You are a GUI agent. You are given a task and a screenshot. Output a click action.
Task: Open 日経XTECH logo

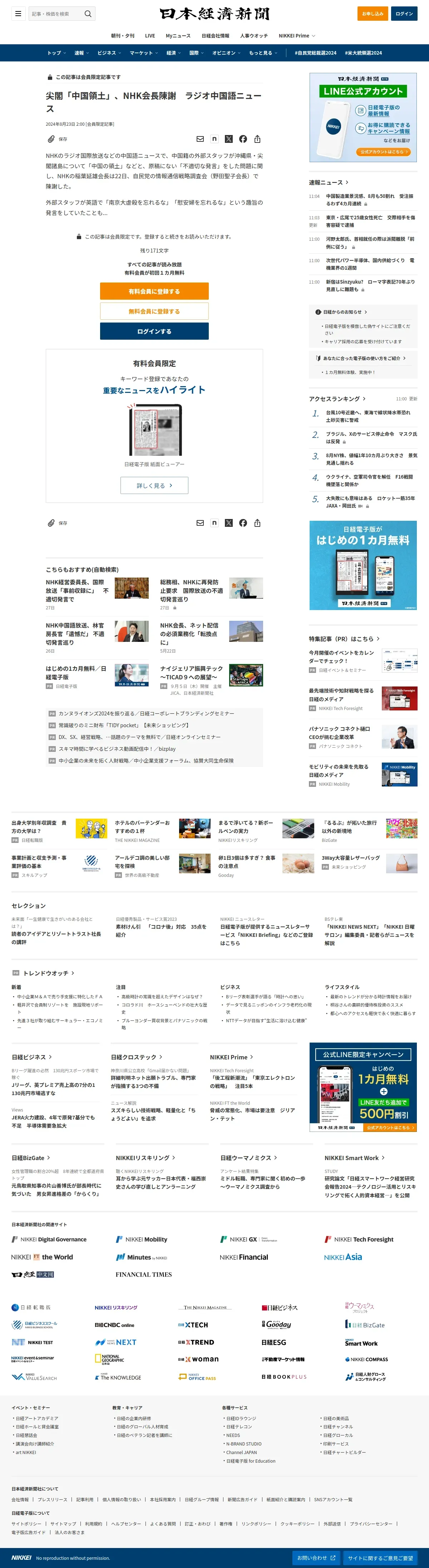193,1324
